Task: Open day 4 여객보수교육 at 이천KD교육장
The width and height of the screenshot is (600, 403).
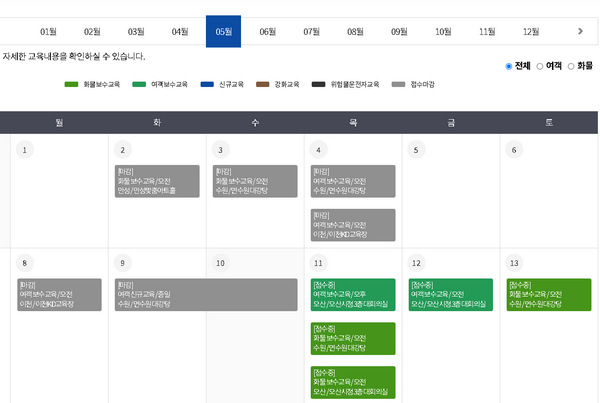Action: [x=353, y=225]
